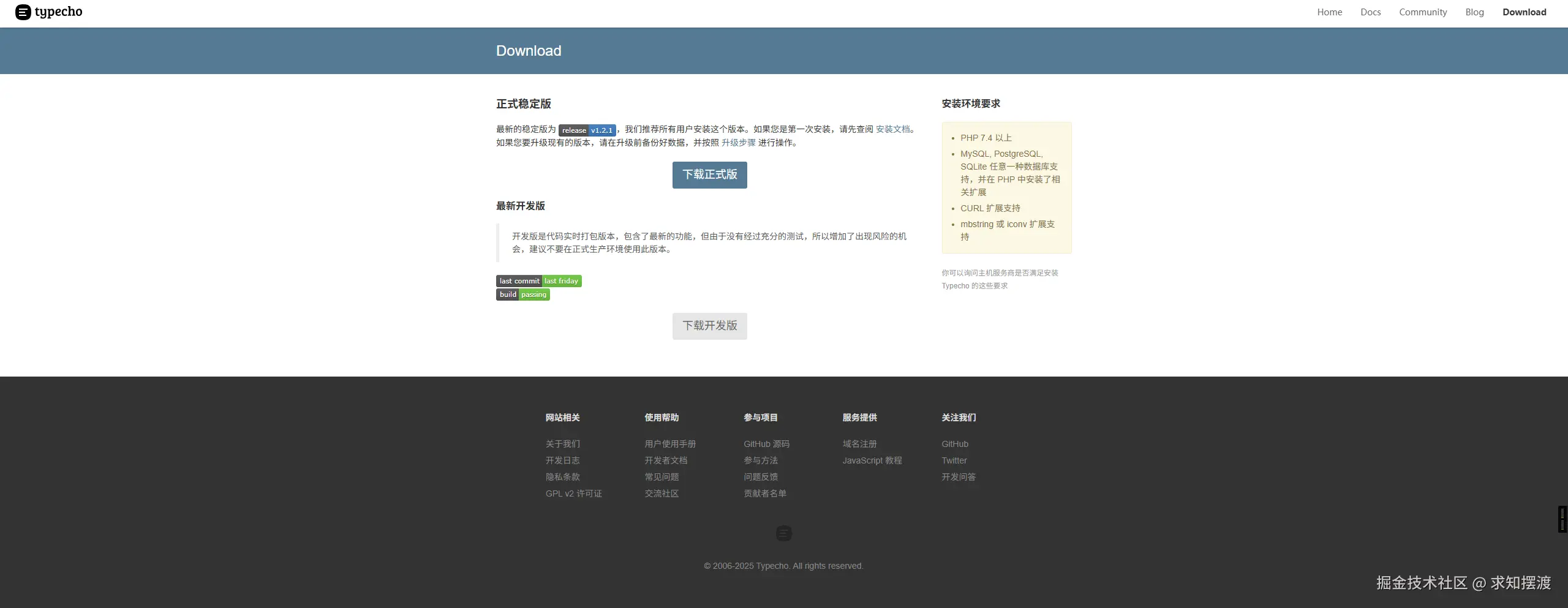1568x608 pixels.
Task: Click the 使用帮助 footer heading
Action: [x=661, y=418]
